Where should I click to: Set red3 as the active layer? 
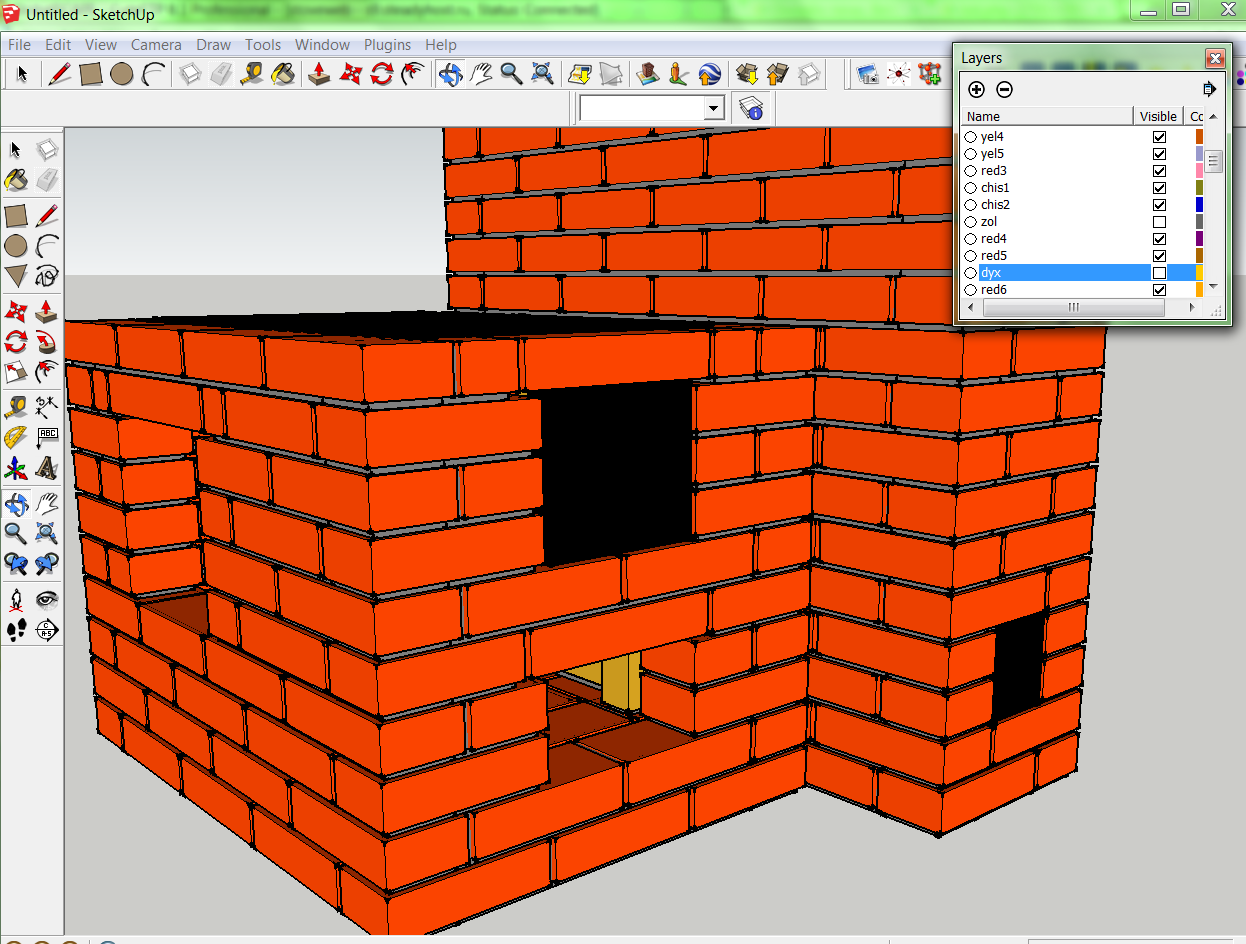[970, 171]
